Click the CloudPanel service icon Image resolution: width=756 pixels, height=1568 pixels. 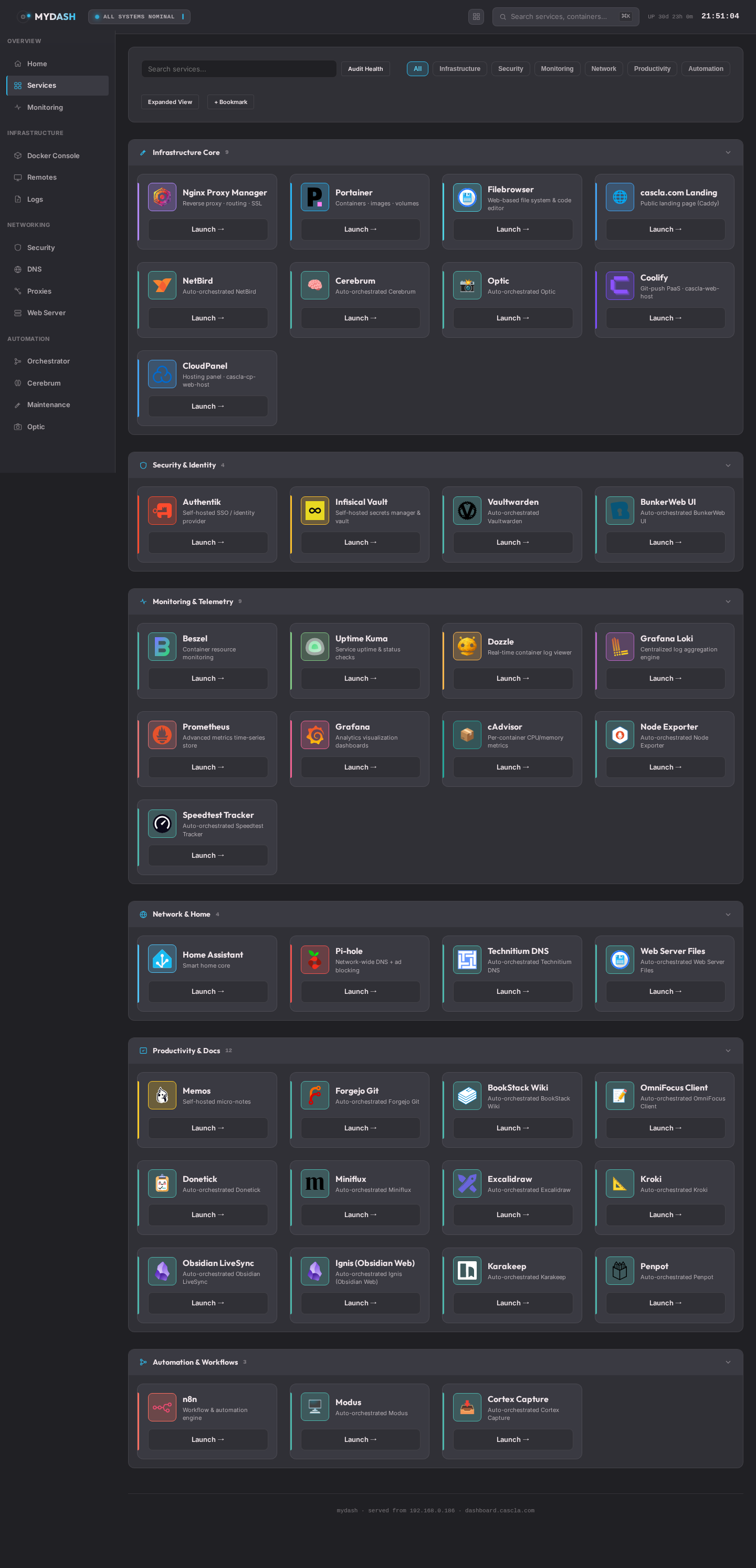[162, 373]
